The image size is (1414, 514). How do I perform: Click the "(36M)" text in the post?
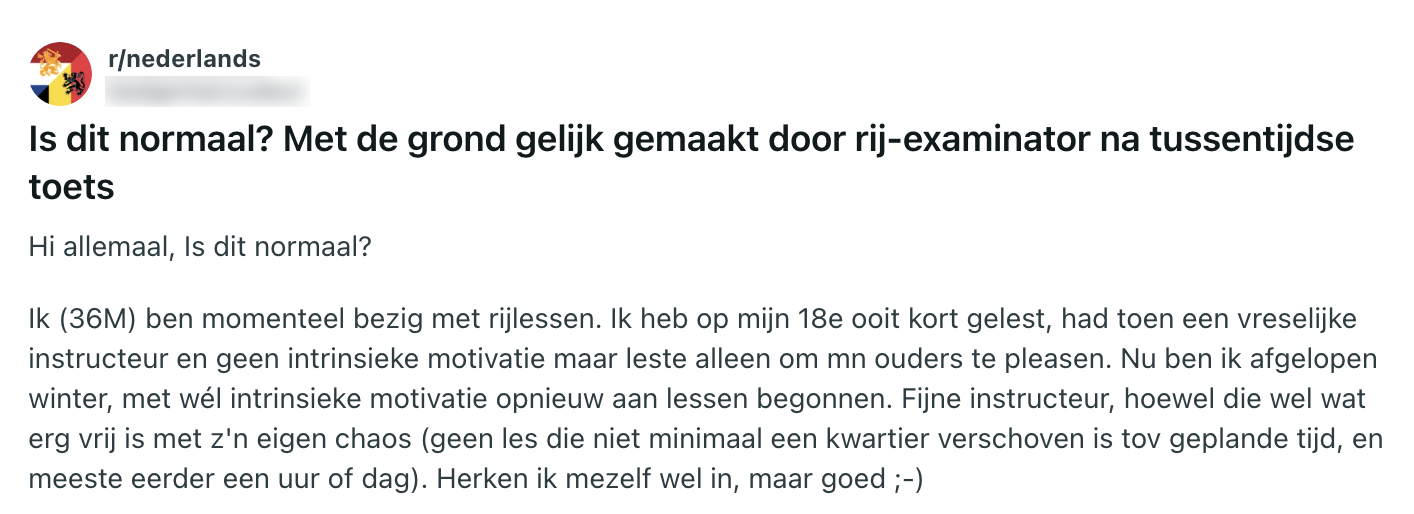tap(96, 322)
